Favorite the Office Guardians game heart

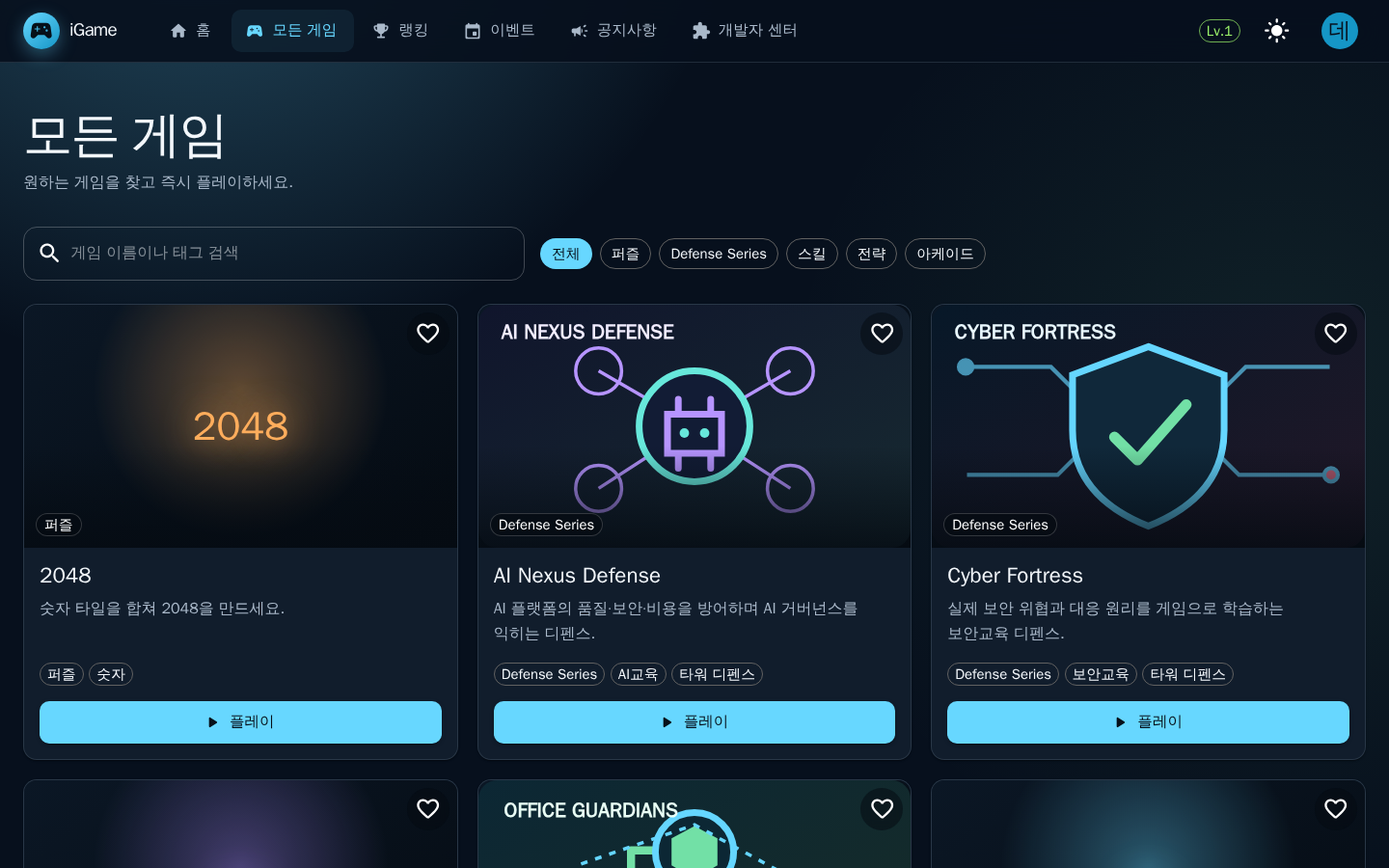pyautogui.click(x=882, y=808)
